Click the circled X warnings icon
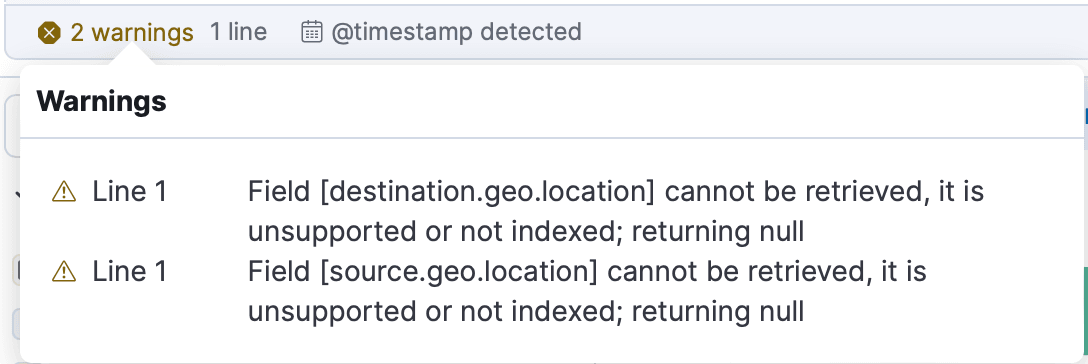The height and width of the screenshot is (364, 1088). tap(49, 33)
